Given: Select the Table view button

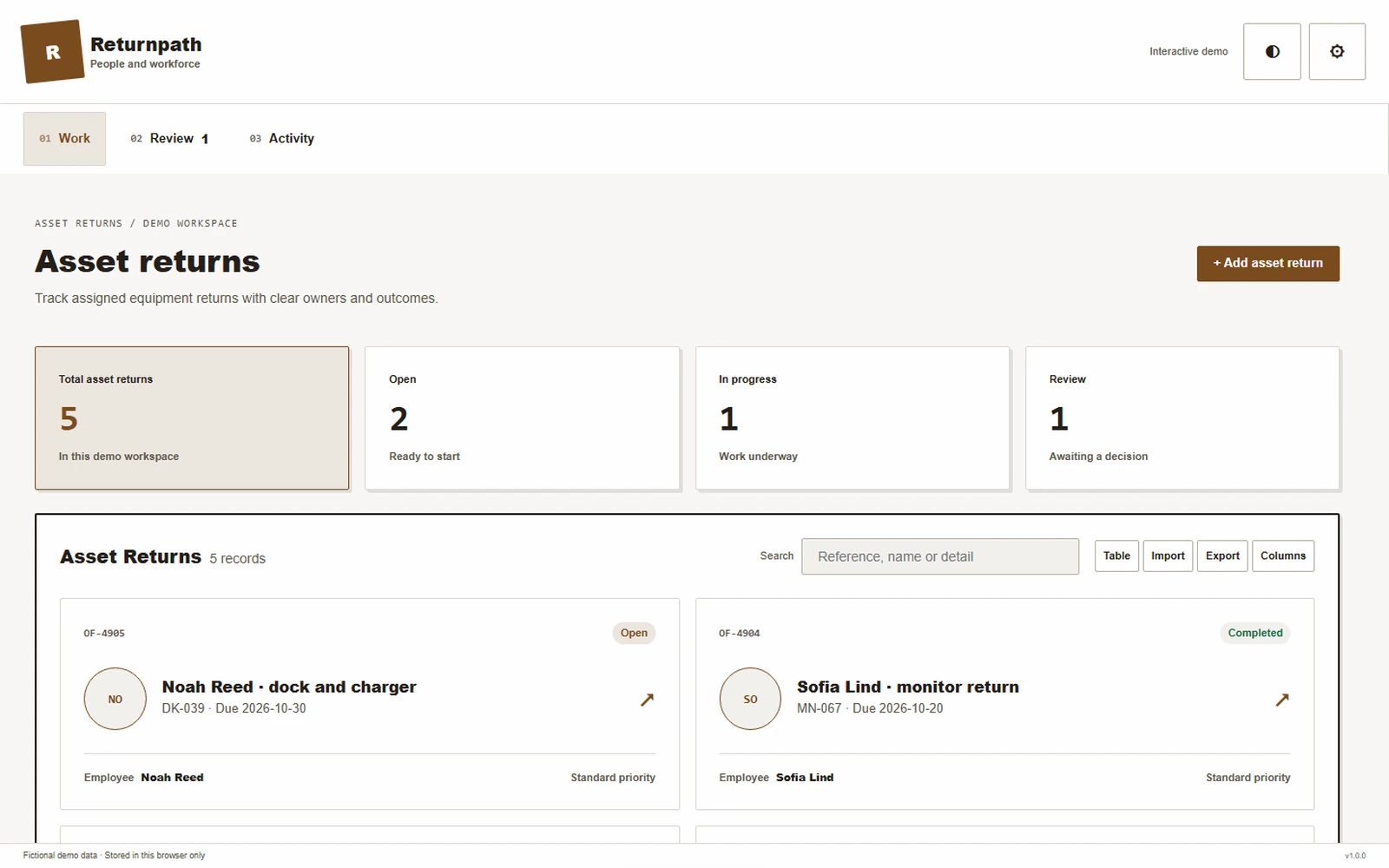Looking at the screenshot, I should (1116, 556).
